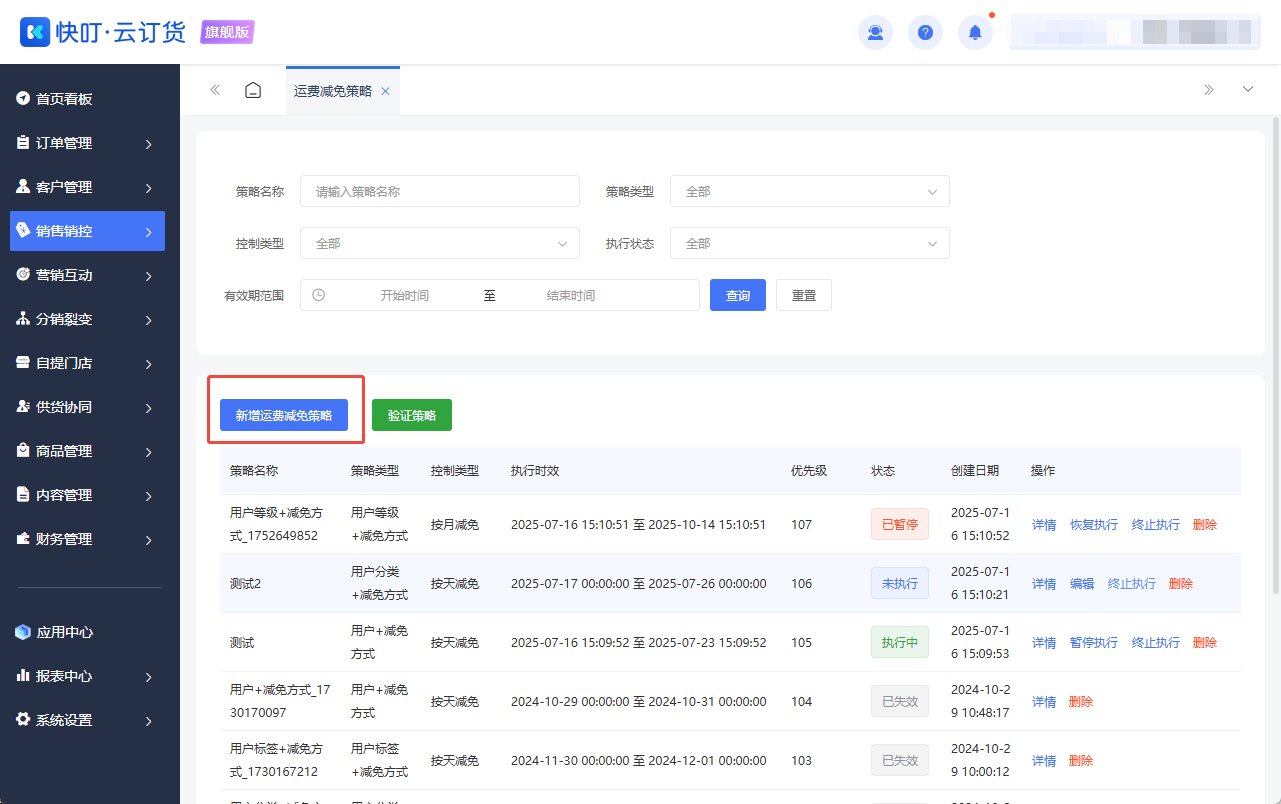Click the 应用中心 cube icon
1281x804 pixels.
[x=23, y=632]
